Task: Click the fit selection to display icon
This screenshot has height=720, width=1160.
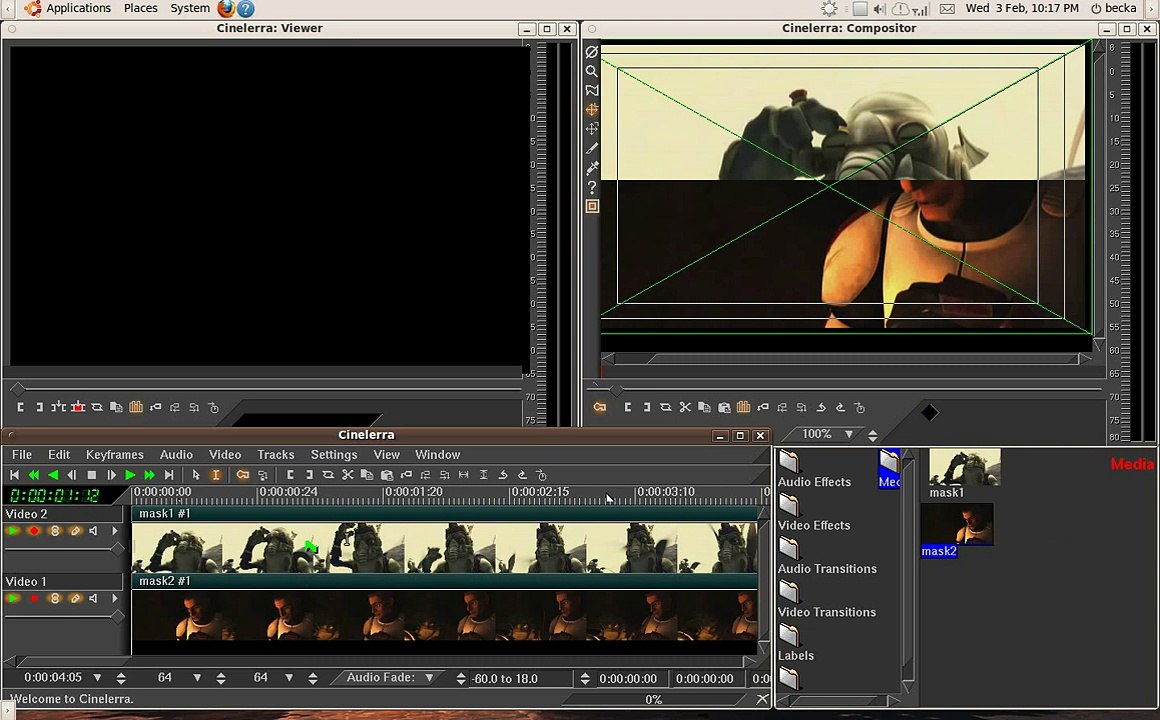Action: click(464, 475)
